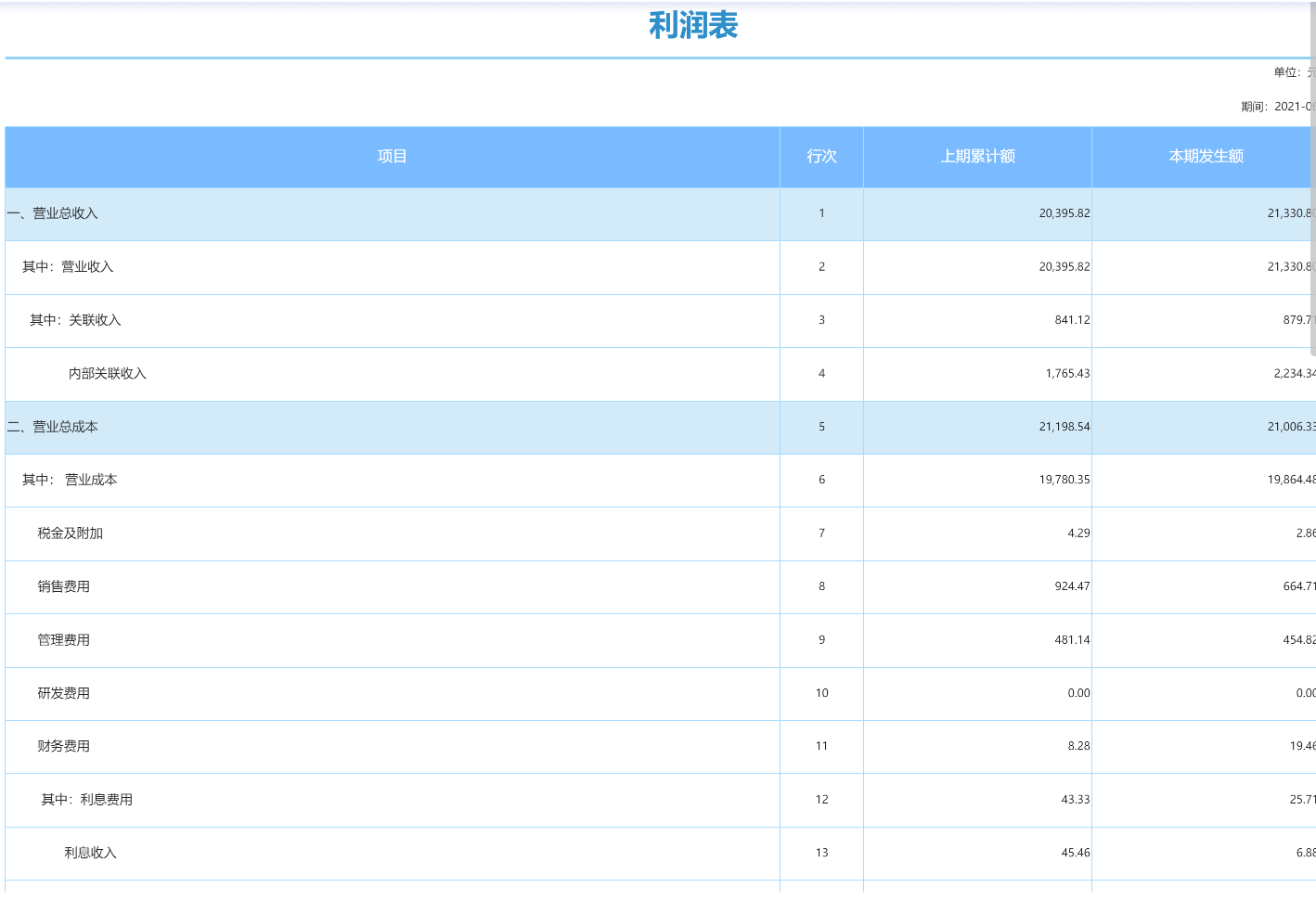Click the 924.47 value for 销售费用
Screen dimensions: 1316x900
1072,586
